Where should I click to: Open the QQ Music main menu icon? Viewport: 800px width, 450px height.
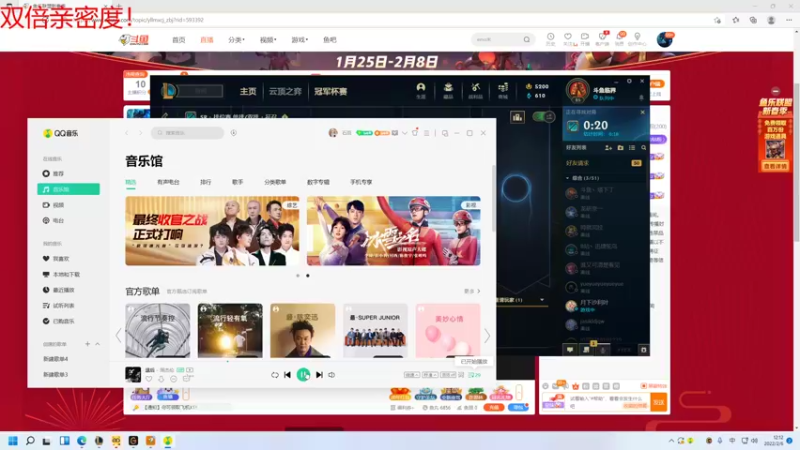click(427, 133)
